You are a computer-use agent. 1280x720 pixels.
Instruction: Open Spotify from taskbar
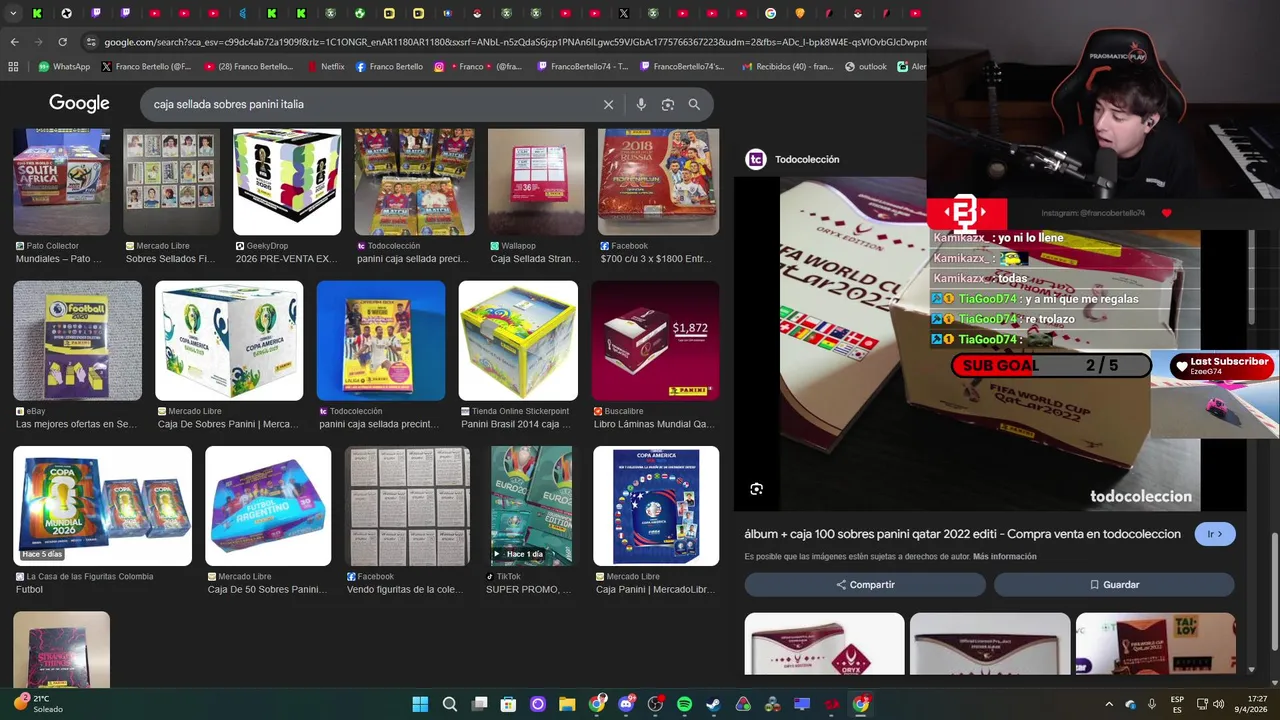[x=684, y=704]
